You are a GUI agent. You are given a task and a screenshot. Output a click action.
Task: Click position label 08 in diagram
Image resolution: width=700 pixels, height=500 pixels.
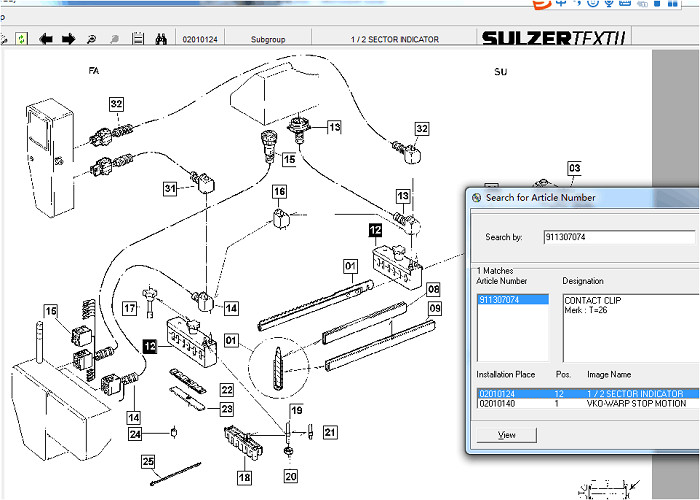(433, 289)
